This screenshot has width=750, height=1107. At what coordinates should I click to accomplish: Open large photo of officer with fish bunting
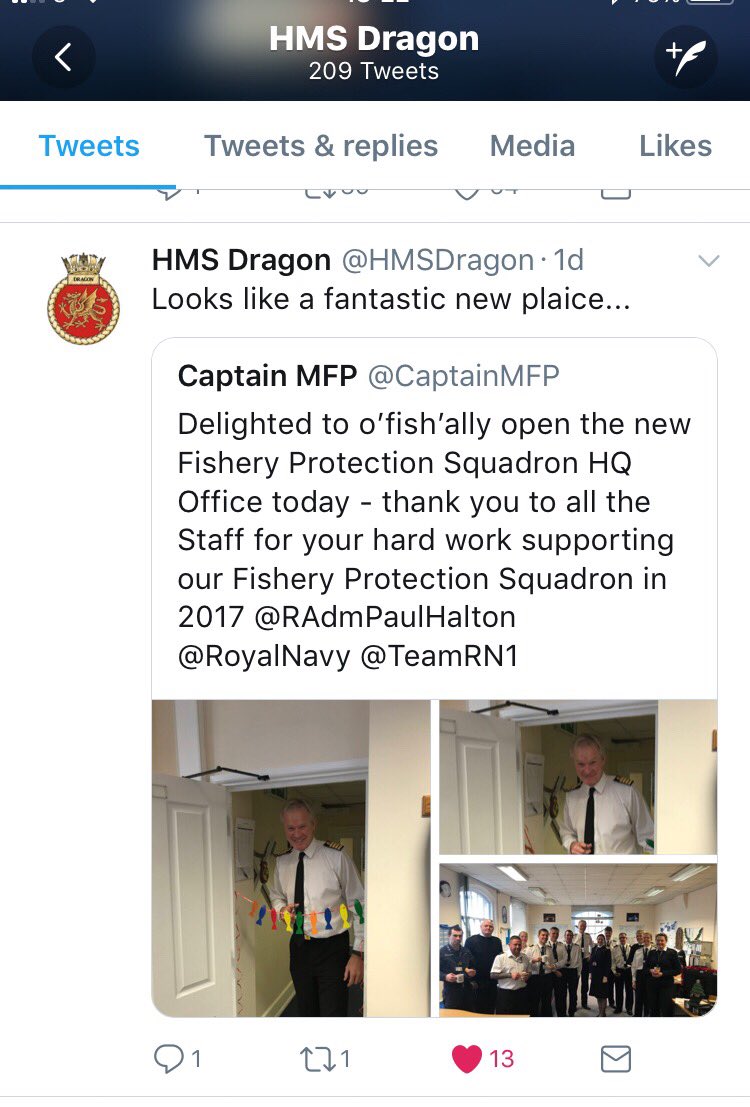[291, 858]
